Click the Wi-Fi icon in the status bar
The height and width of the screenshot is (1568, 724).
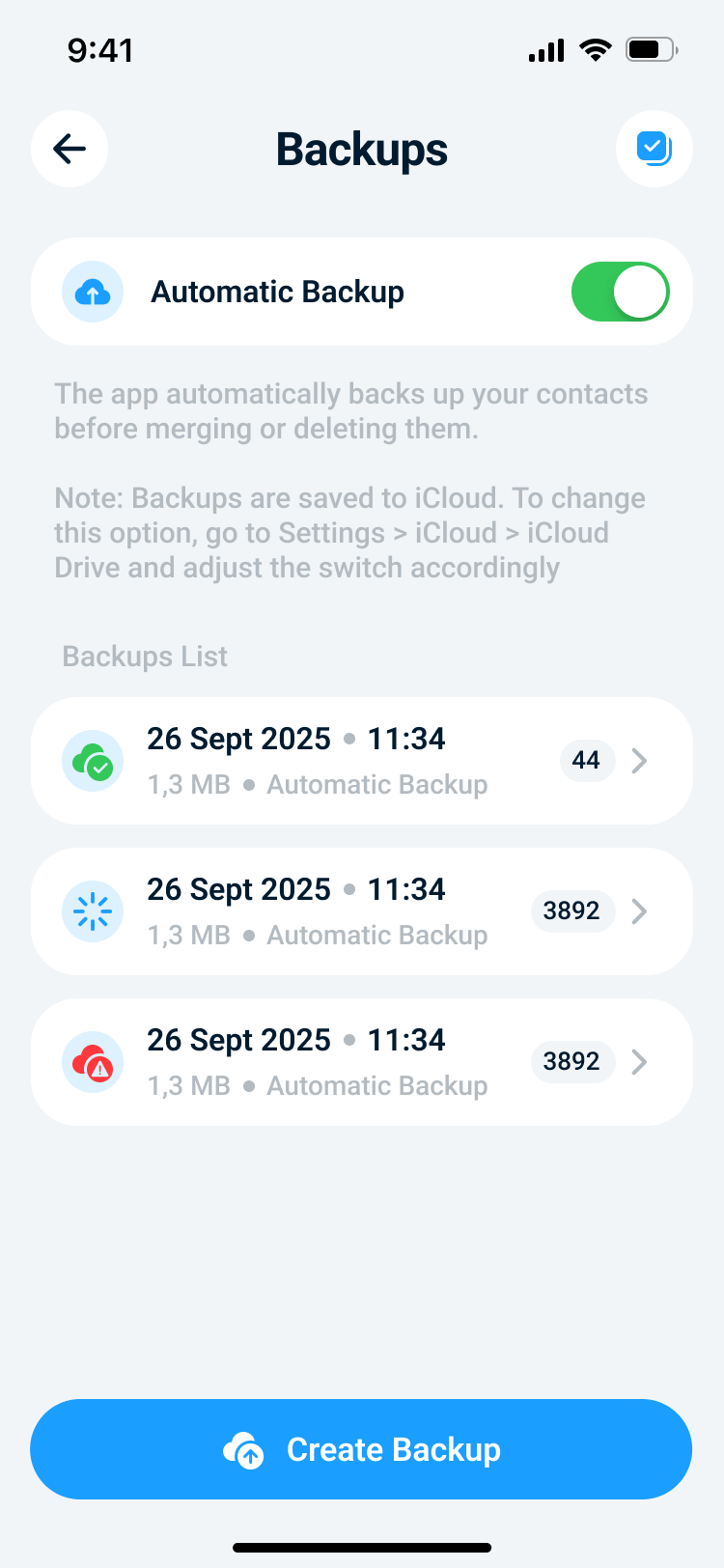596,50
